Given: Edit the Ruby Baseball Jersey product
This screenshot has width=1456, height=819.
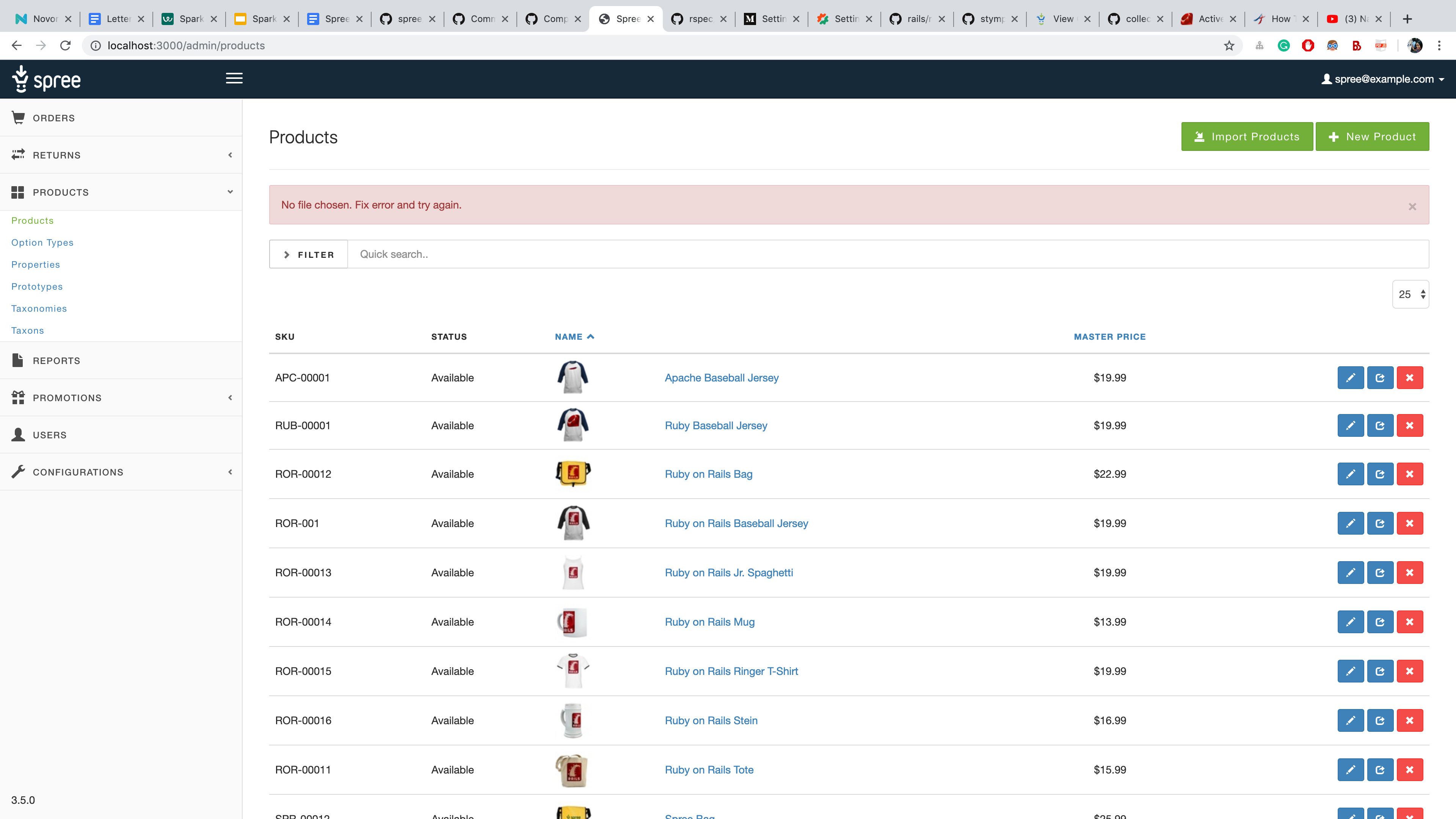Looking at the screenshot, I should (1350, 425).
